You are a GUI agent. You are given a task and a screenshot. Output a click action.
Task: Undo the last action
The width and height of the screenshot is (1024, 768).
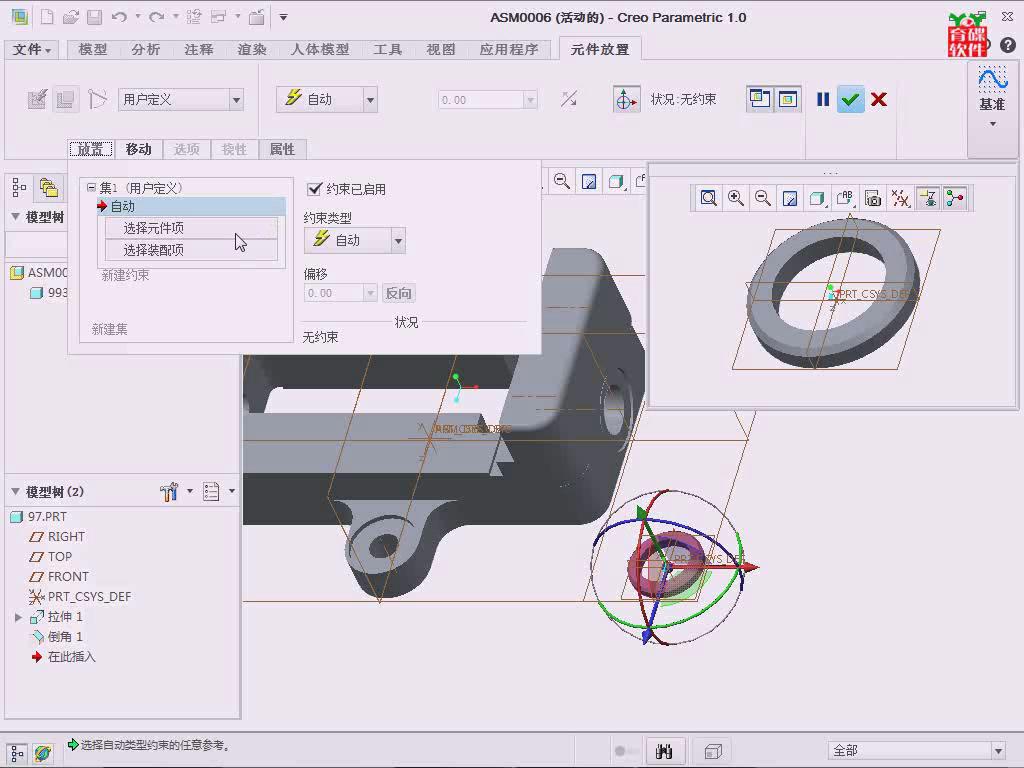pyautogui.click(x=119, y=17)
